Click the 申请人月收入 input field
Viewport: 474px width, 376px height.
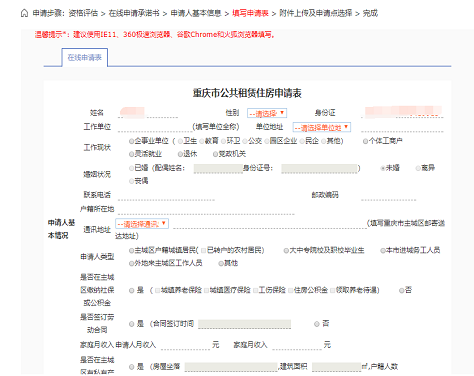click(185, 345)
